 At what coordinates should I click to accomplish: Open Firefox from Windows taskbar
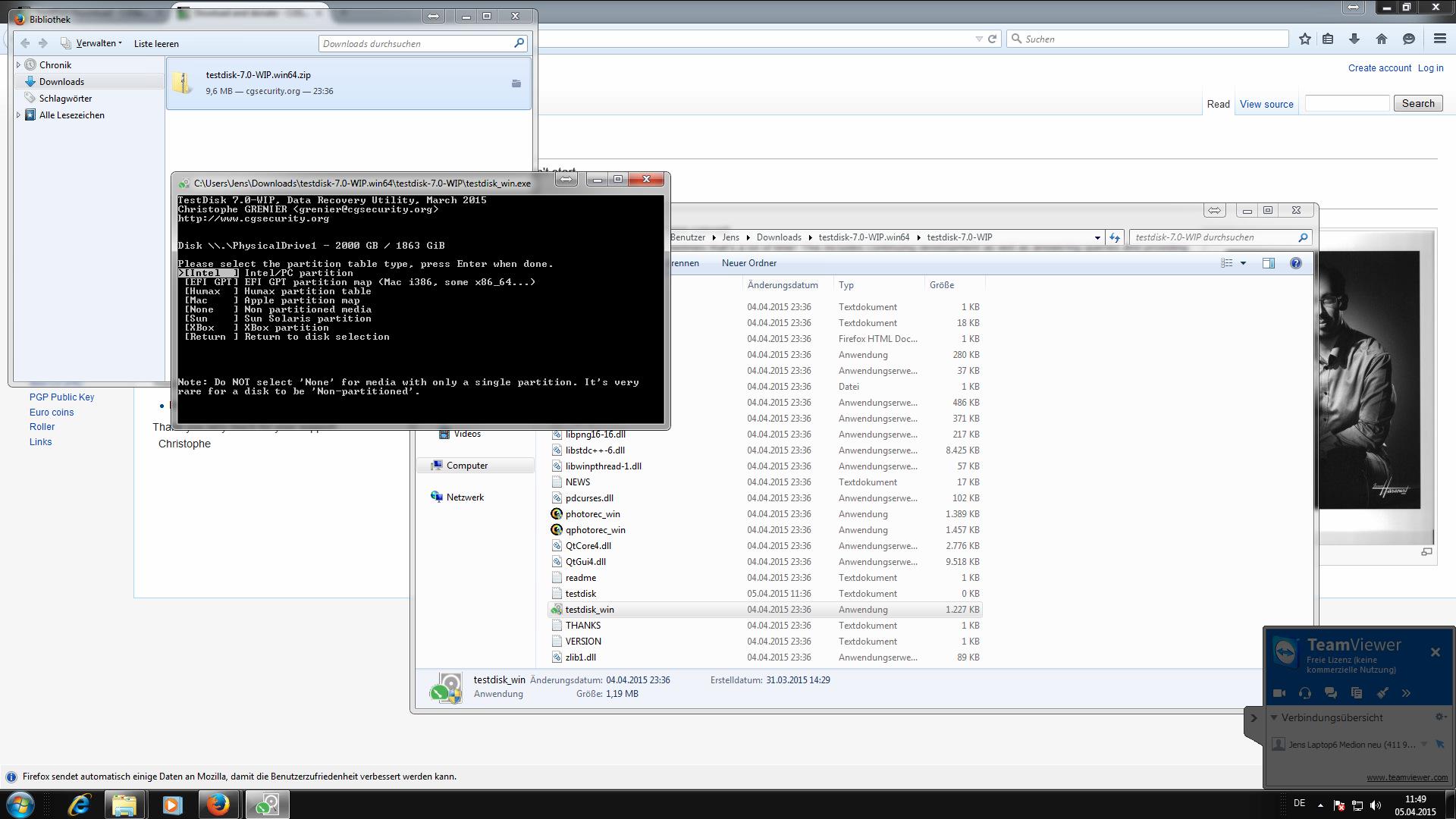coord(218,805)
